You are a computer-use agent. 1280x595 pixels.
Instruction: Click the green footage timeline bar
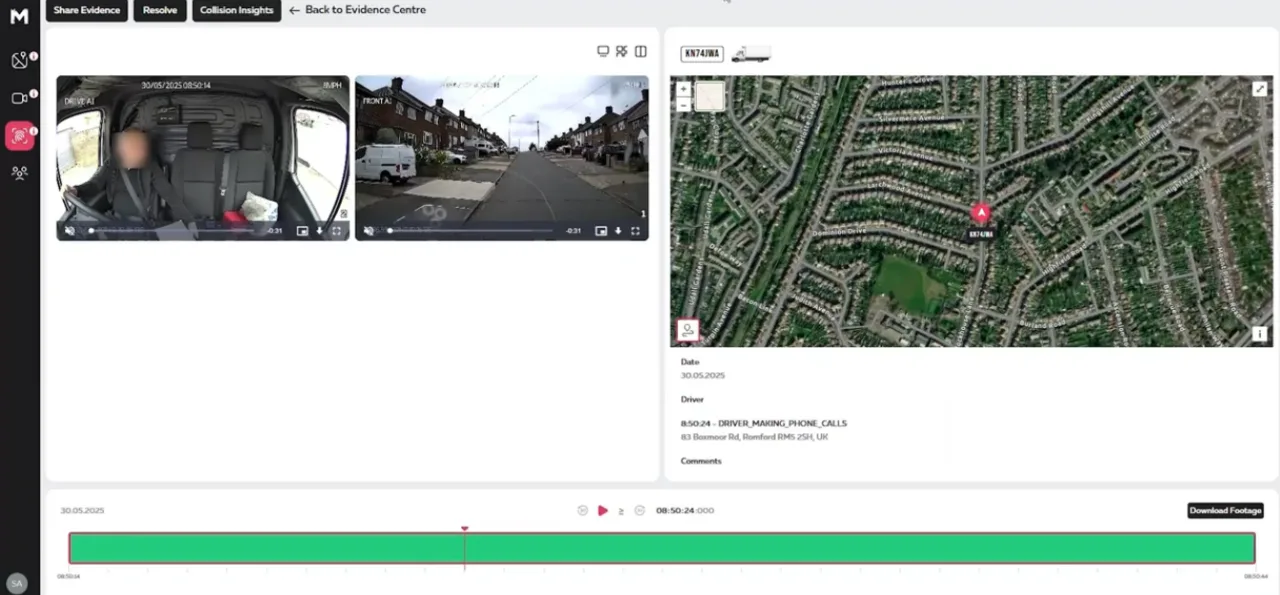click(x=662, y=548)
